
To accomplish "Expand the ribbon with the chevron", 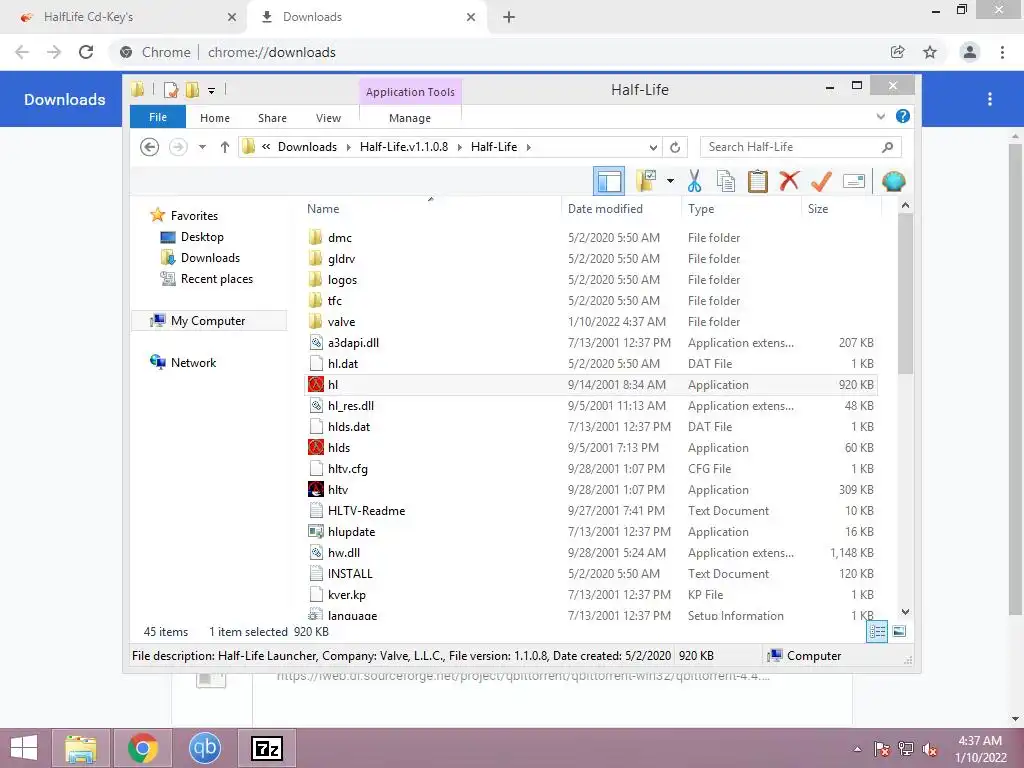I will (880, 117).
